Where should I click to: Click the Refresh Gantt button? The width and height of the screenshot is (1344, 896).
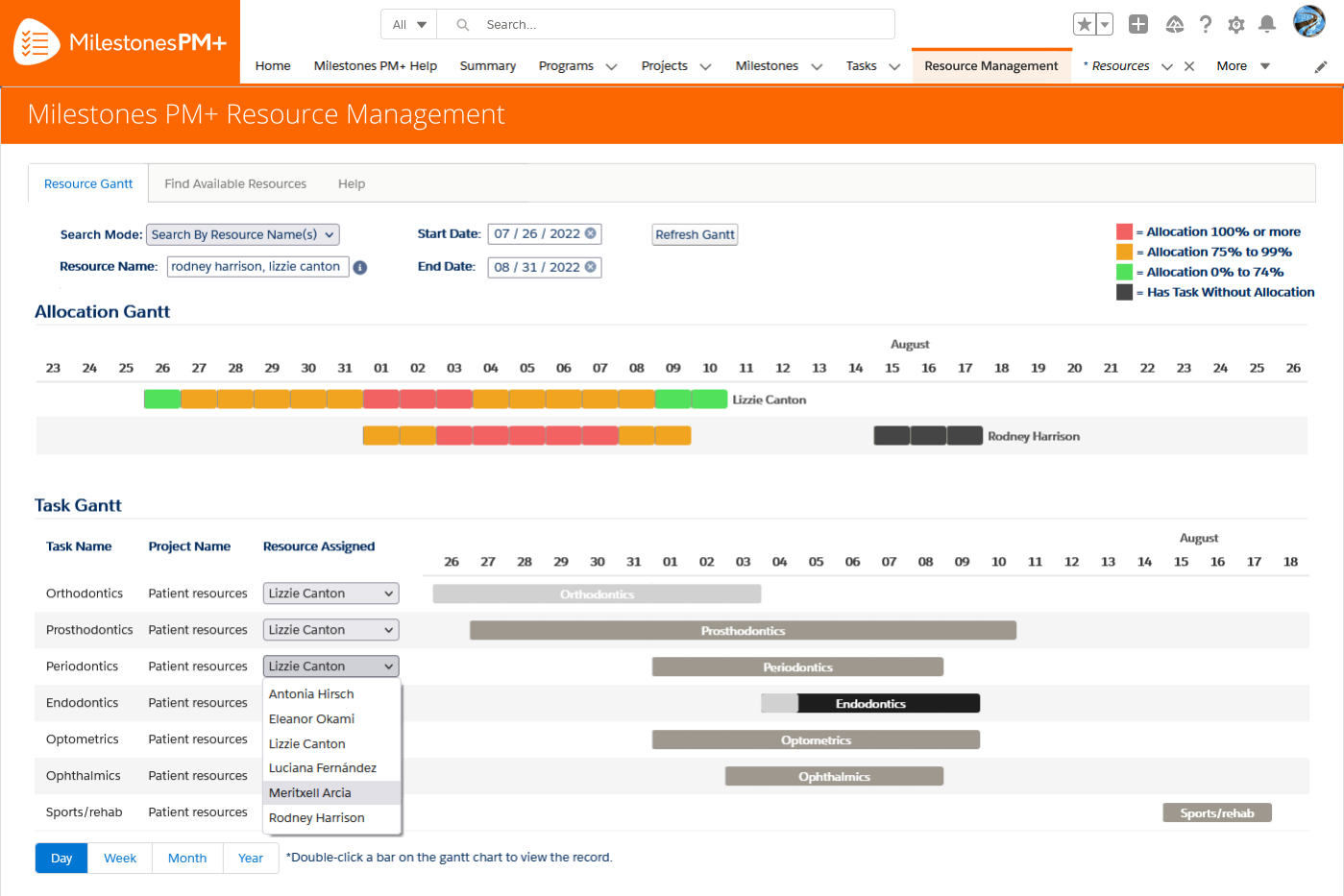point(695,233)
